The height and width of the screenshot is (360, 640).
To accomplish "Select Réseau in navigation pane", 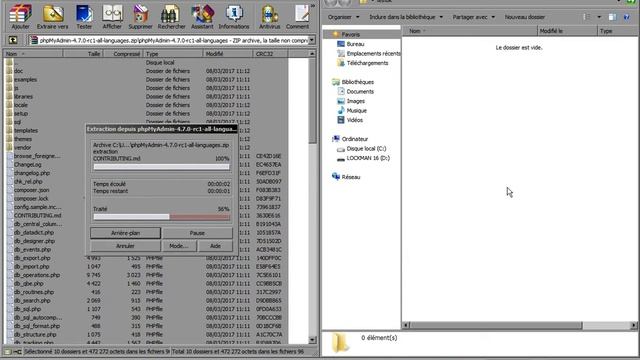I will [x=351, y=177].
